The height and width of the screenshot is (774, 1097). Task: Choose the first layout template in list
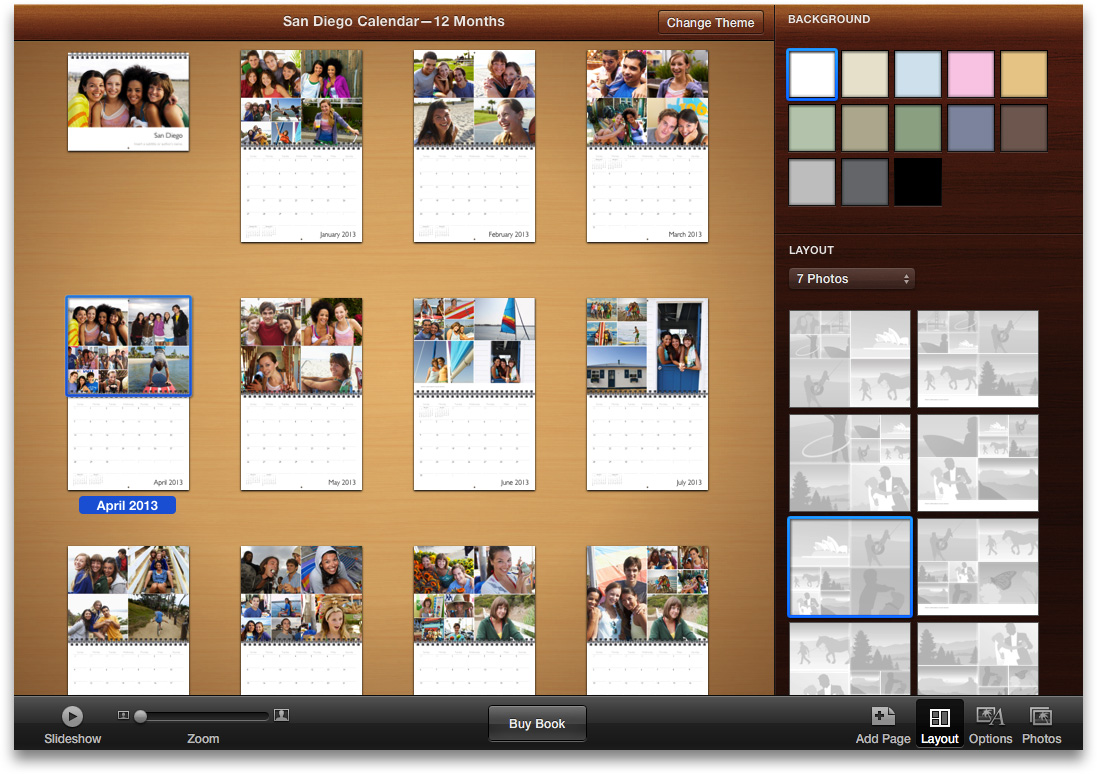(x=850, y=358)
